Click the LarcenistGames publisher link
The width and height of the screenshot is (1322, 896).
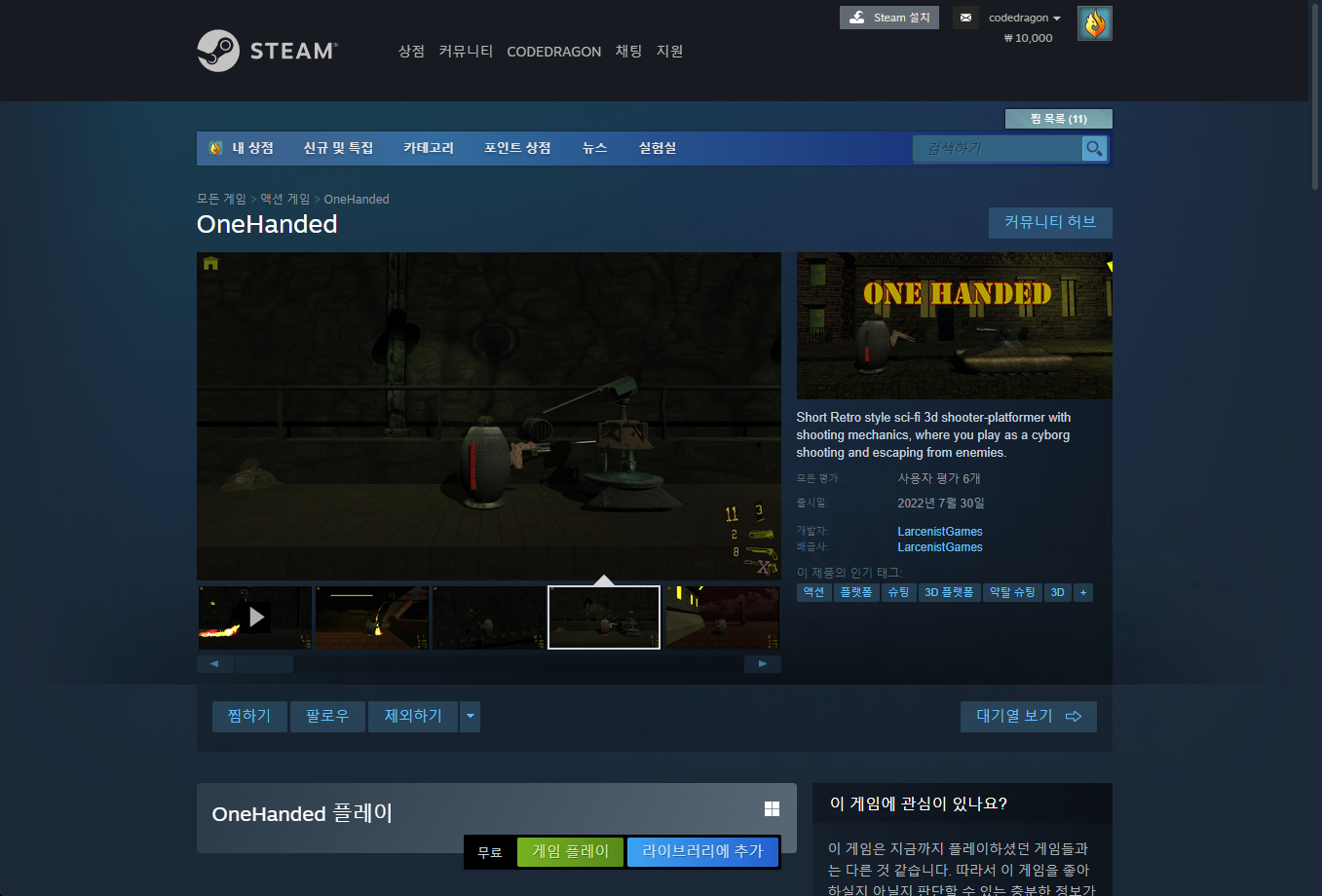pyautogui.click(x=940, y=547)
